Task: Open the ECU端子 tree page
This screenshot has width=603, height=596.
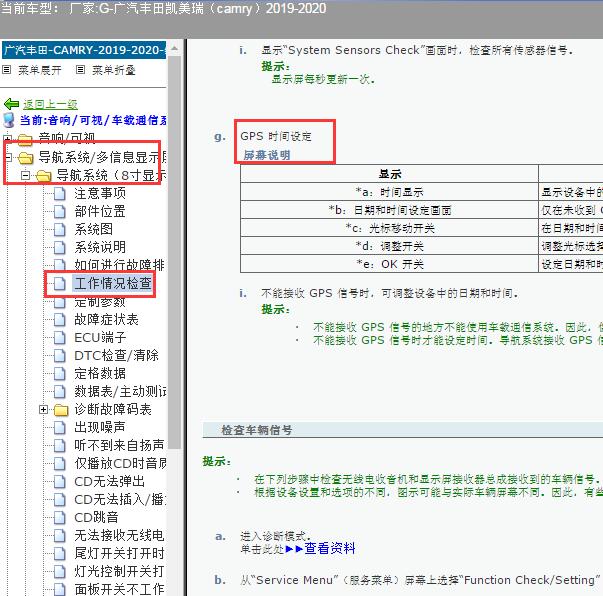Action: point(100,337)
